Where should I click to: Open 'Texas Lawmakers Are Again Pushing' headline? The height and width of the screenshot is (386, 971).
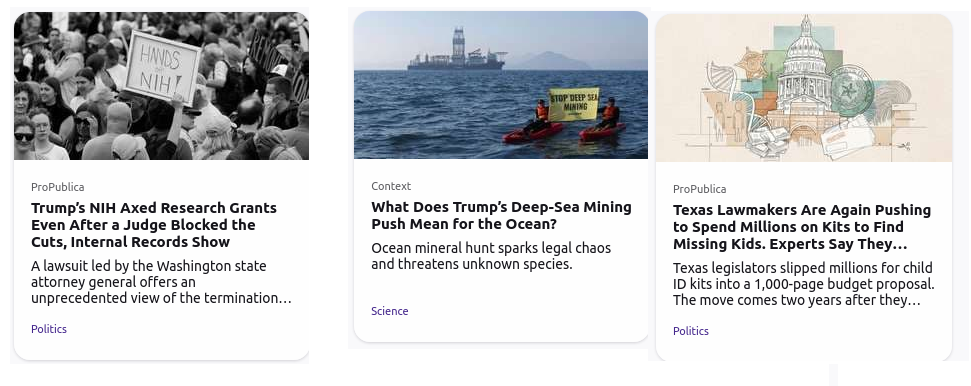(x=801, y=227)
